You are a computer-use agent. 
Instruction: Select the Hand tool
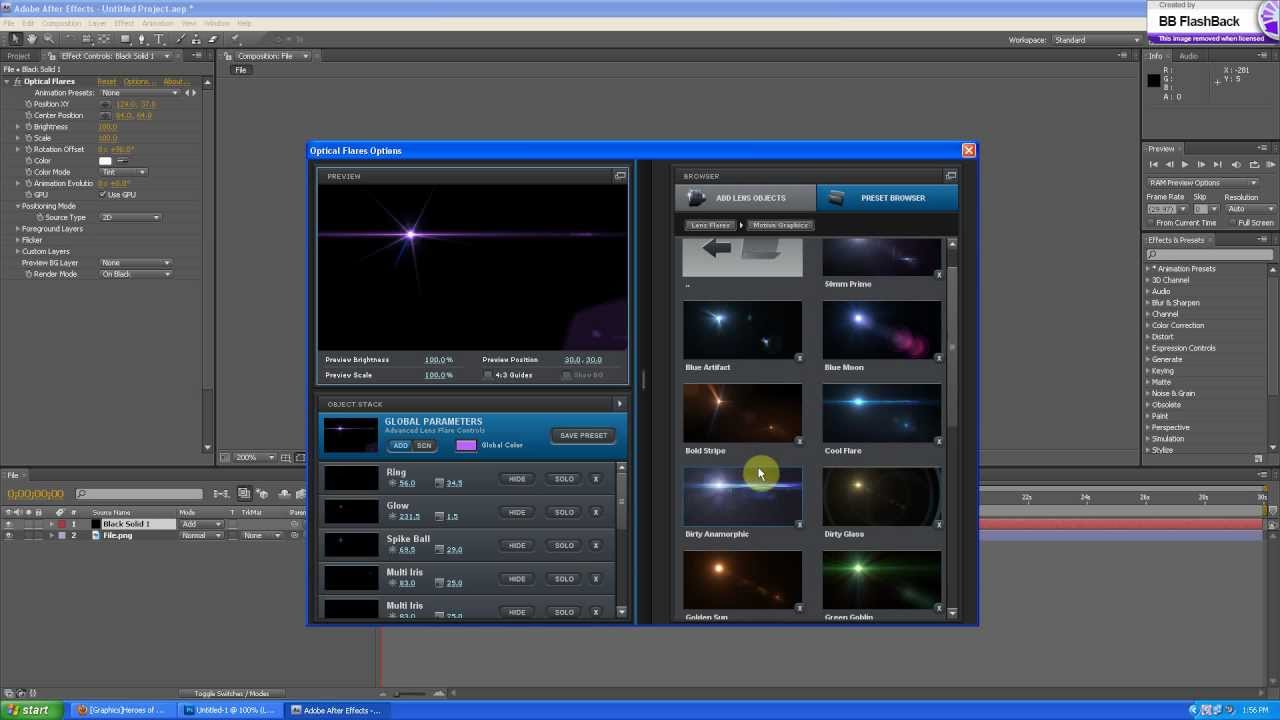pyautogui.click(x=32, y=39)
